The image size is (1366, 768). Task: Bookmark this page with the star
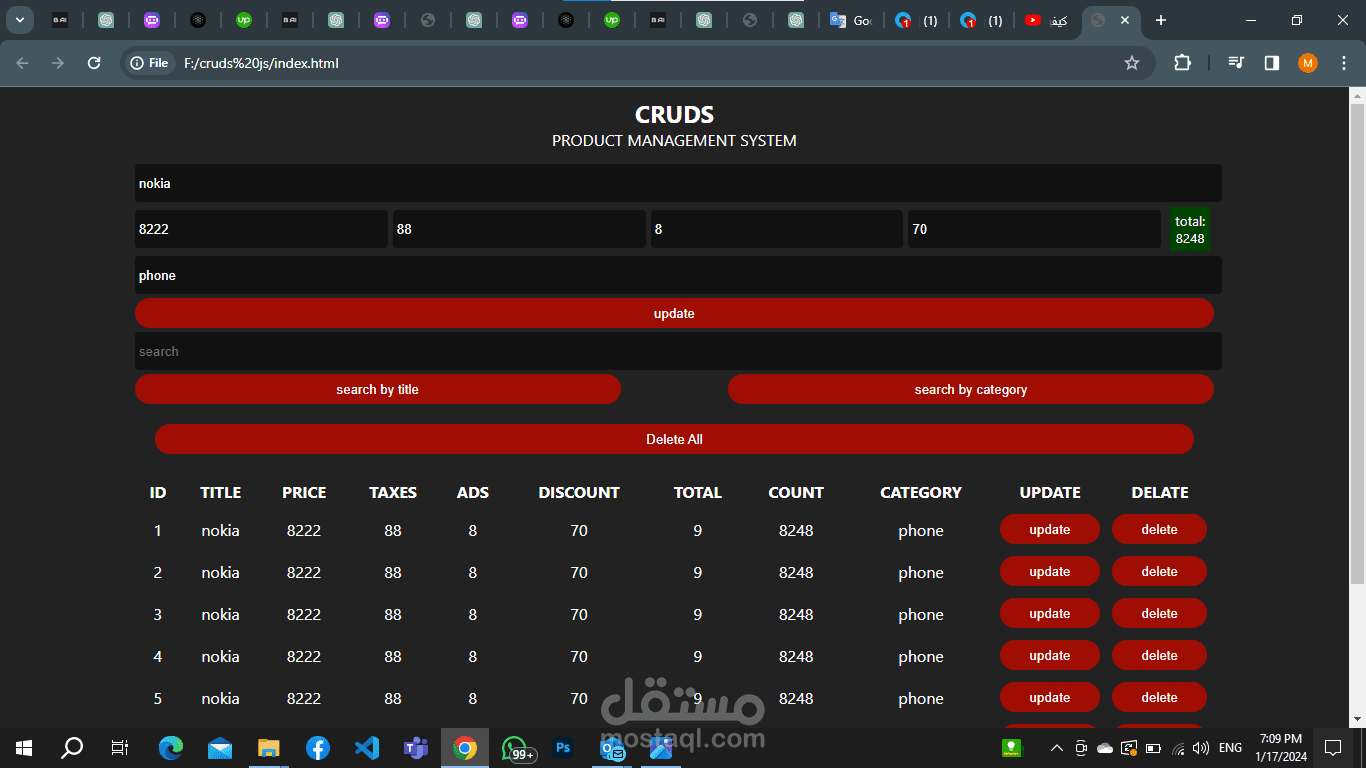click(x=1132, y=63)
